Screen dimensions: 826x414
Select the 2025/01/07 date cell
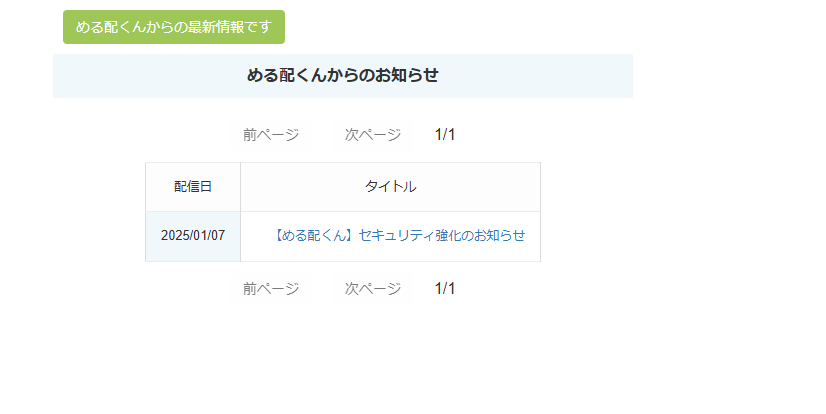click(193, 235)
